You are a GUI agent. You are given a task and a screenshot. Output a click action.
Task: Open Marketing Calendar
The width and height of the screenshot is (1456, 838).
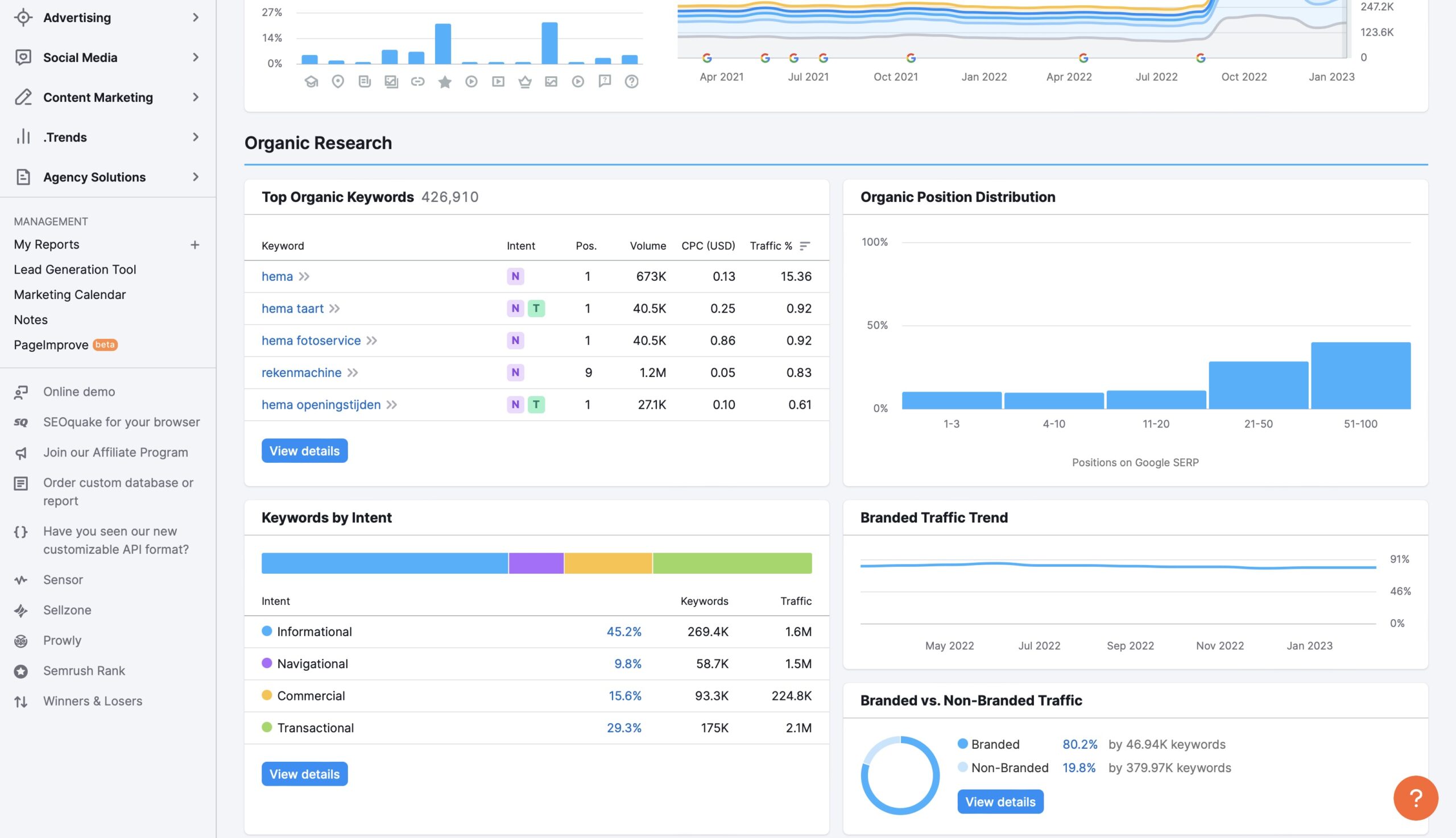[69, 294]
